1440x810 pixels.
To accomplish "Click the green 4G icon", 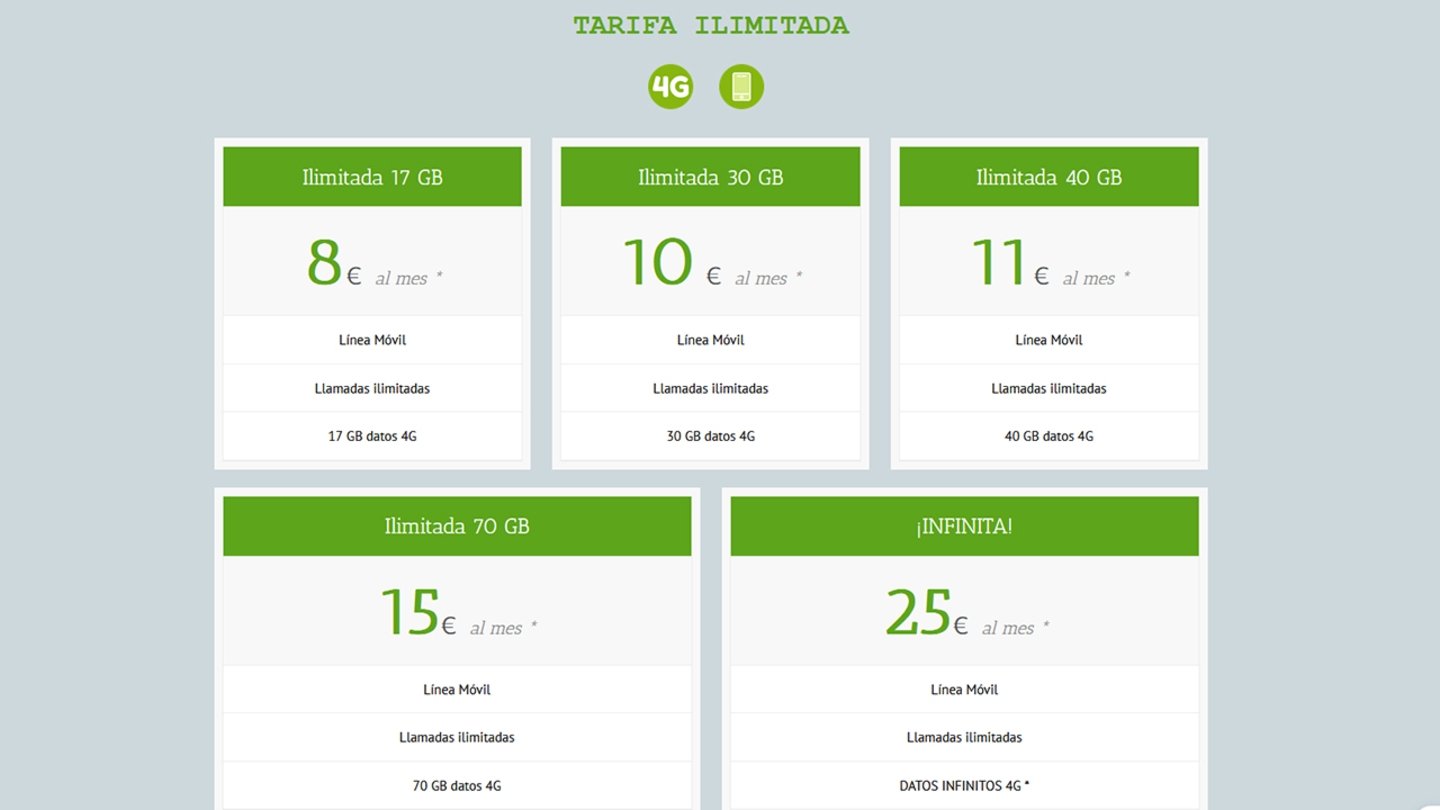I will pyautogui.click(x=670, y=86).
